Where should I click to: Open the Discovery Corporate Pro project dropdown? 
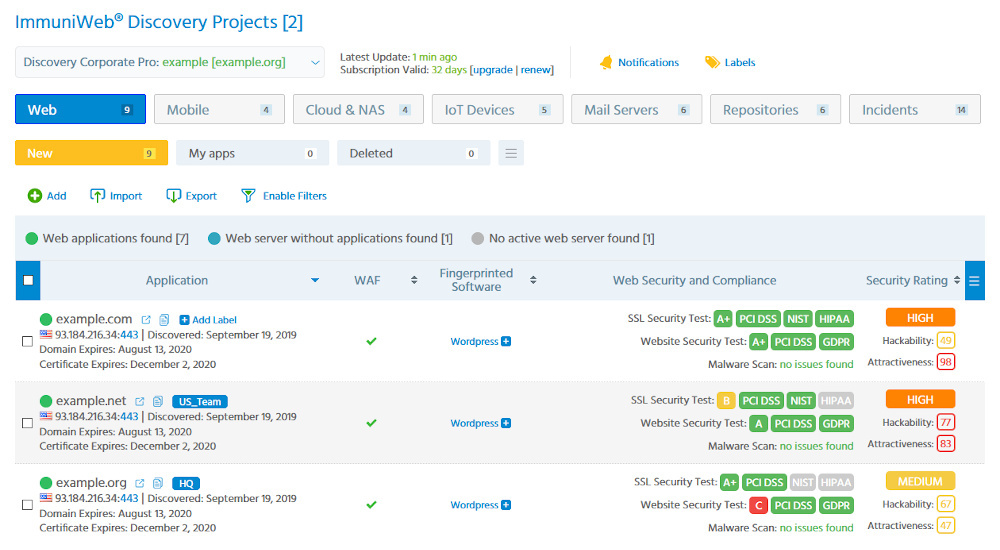(x=170, y=62)
